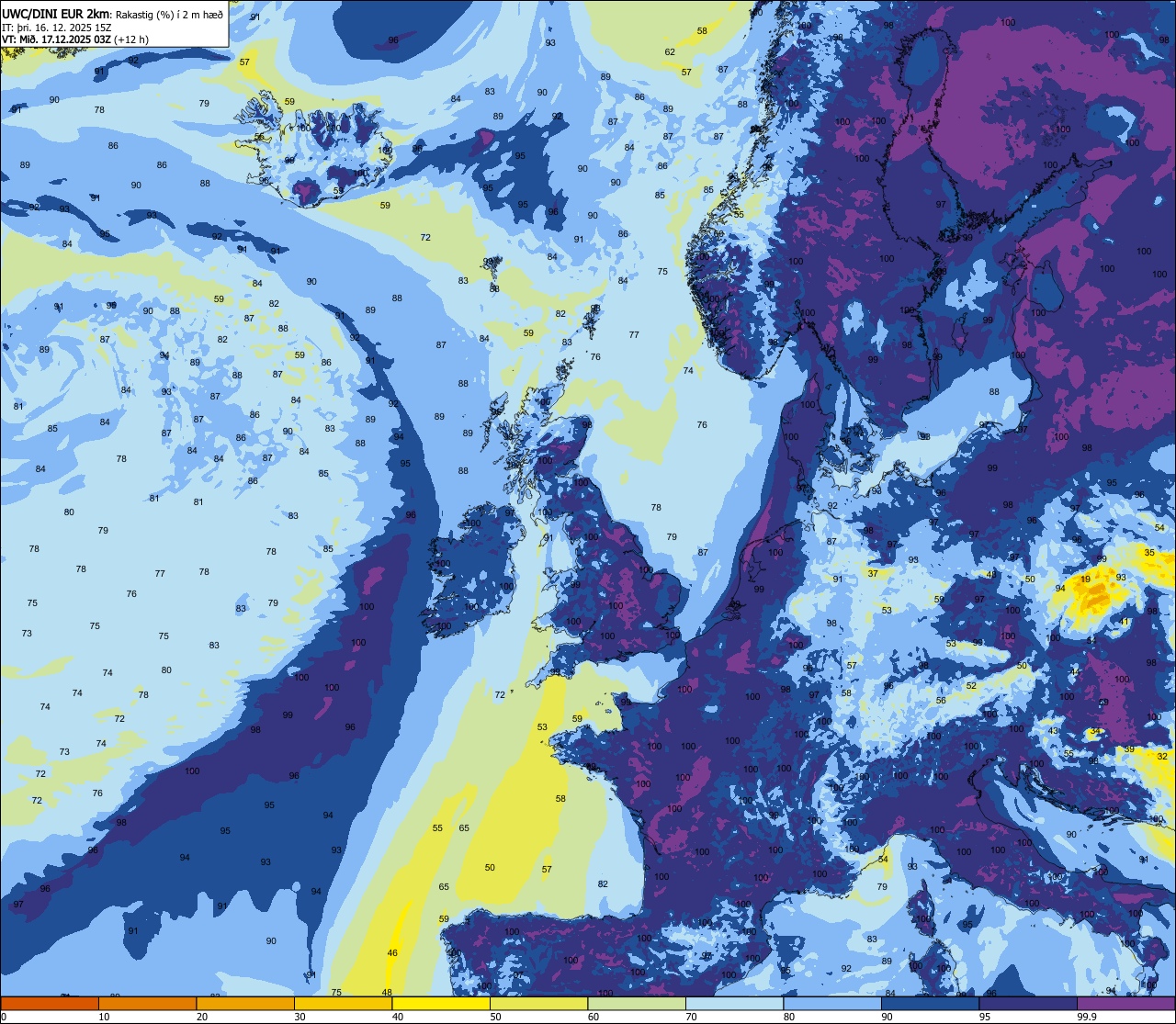This screenshot has height=1024, width=1176.
Task: Click the map value '37'
Action: click(x=873, y=574)
